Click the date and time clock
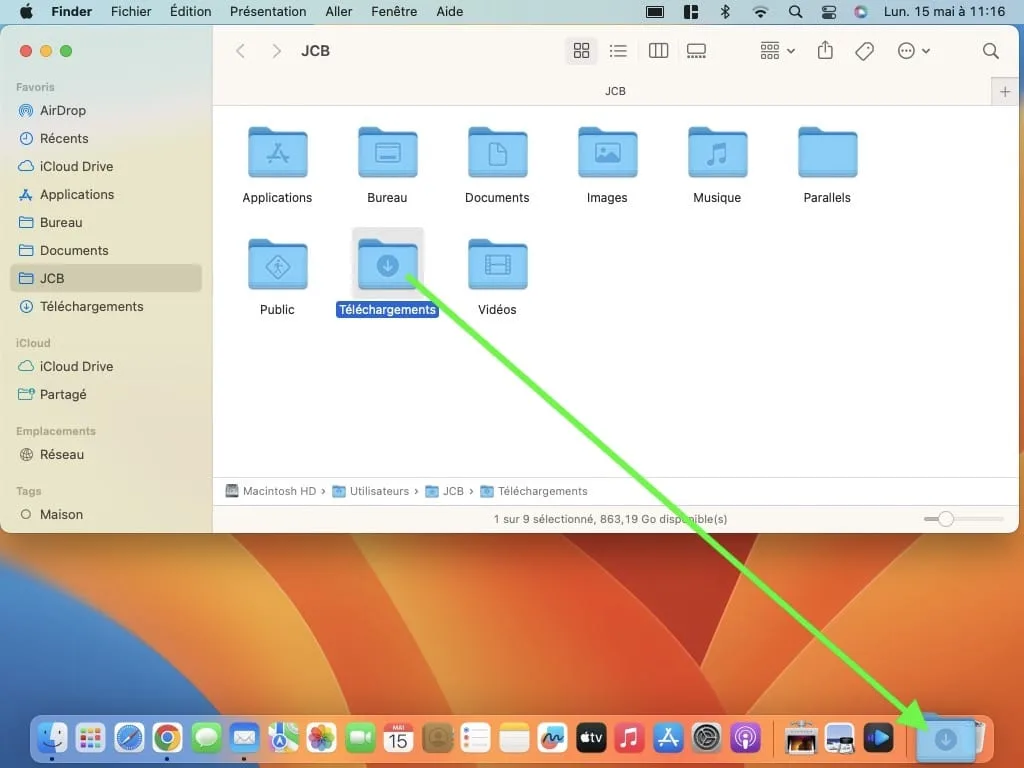 [944, 11]
